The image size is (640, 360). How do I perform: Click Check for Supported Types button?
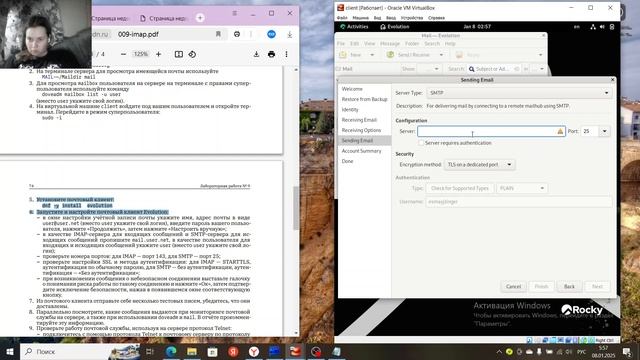pos(460,188)
